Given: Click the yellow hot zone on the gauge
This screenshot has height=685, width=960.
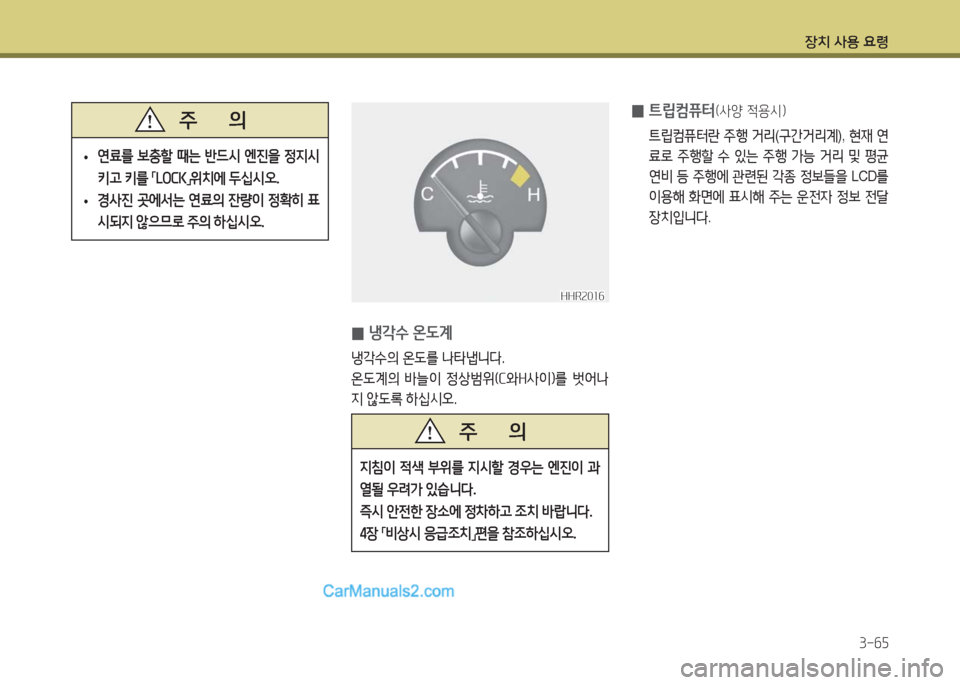Looking at the screenshot, I should click(x=519, y=176).
